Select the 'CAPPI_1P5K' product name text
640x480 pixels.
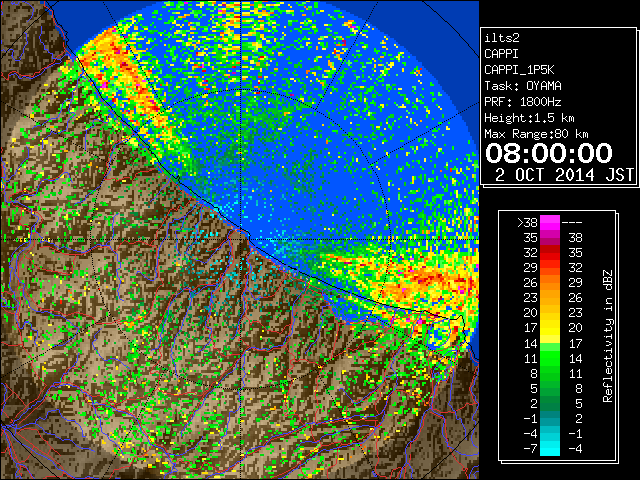point(519,70)
